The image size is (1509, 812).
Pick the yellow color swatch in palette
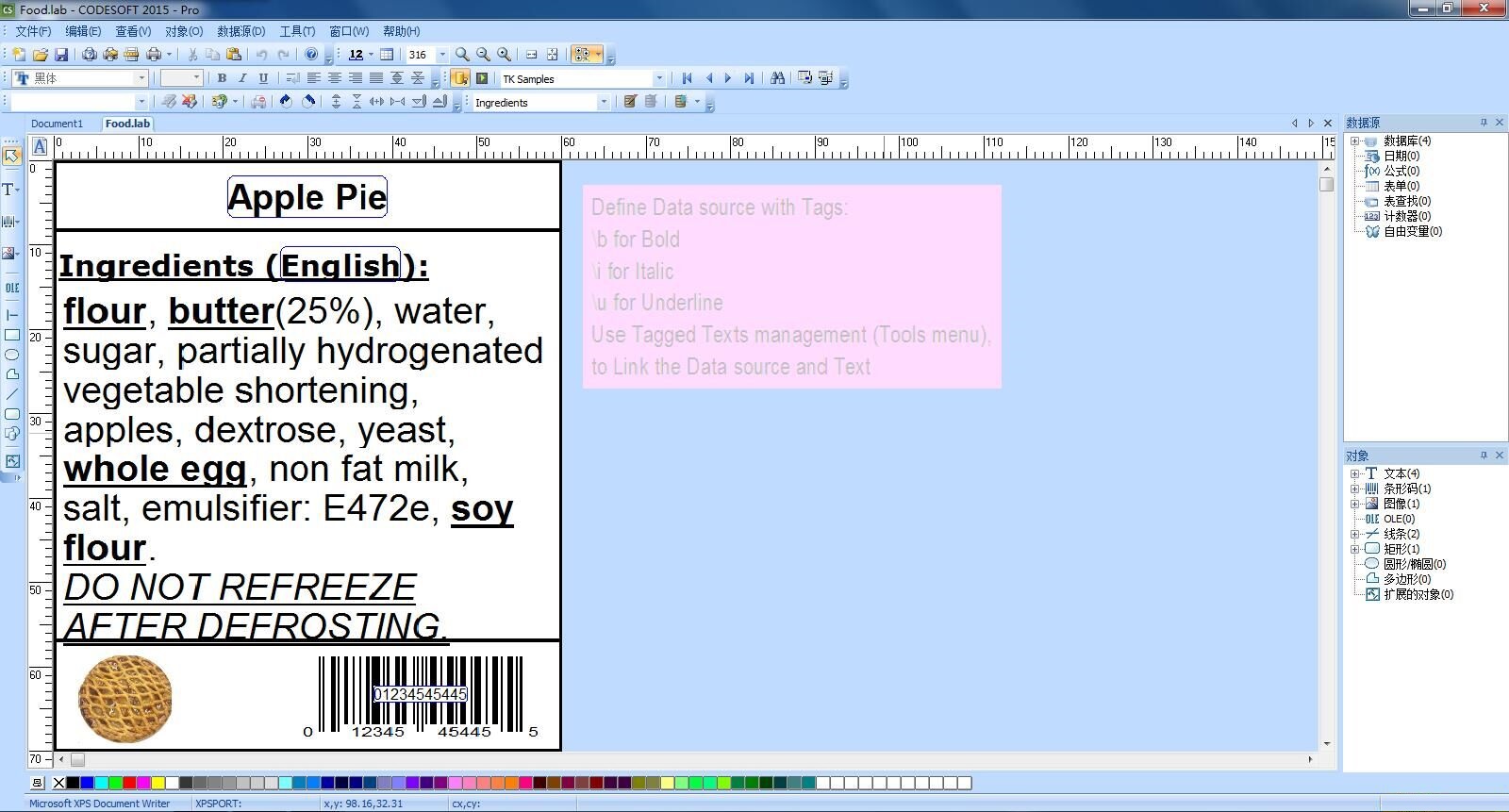(158, 783)
